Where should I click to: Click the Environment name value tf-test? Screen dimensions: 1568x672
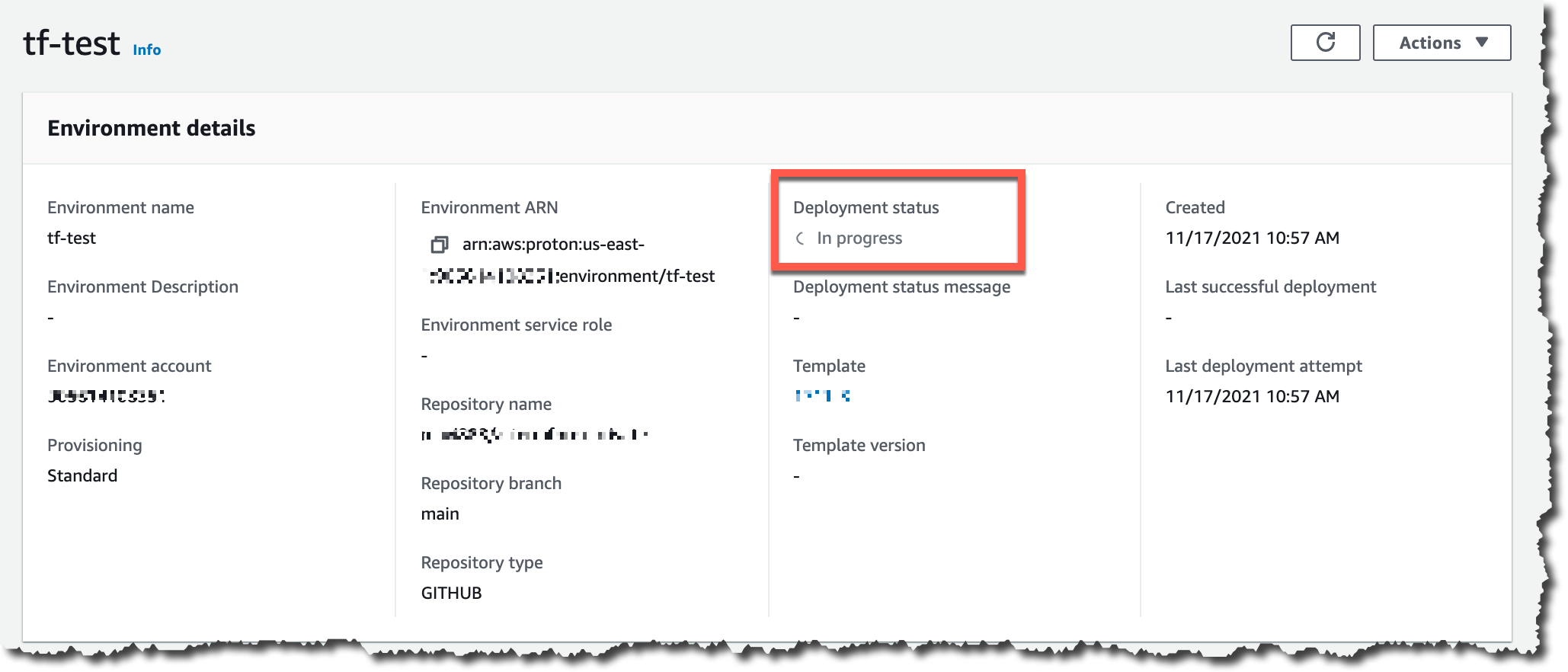pyautogui.click(x=72, y=238)
